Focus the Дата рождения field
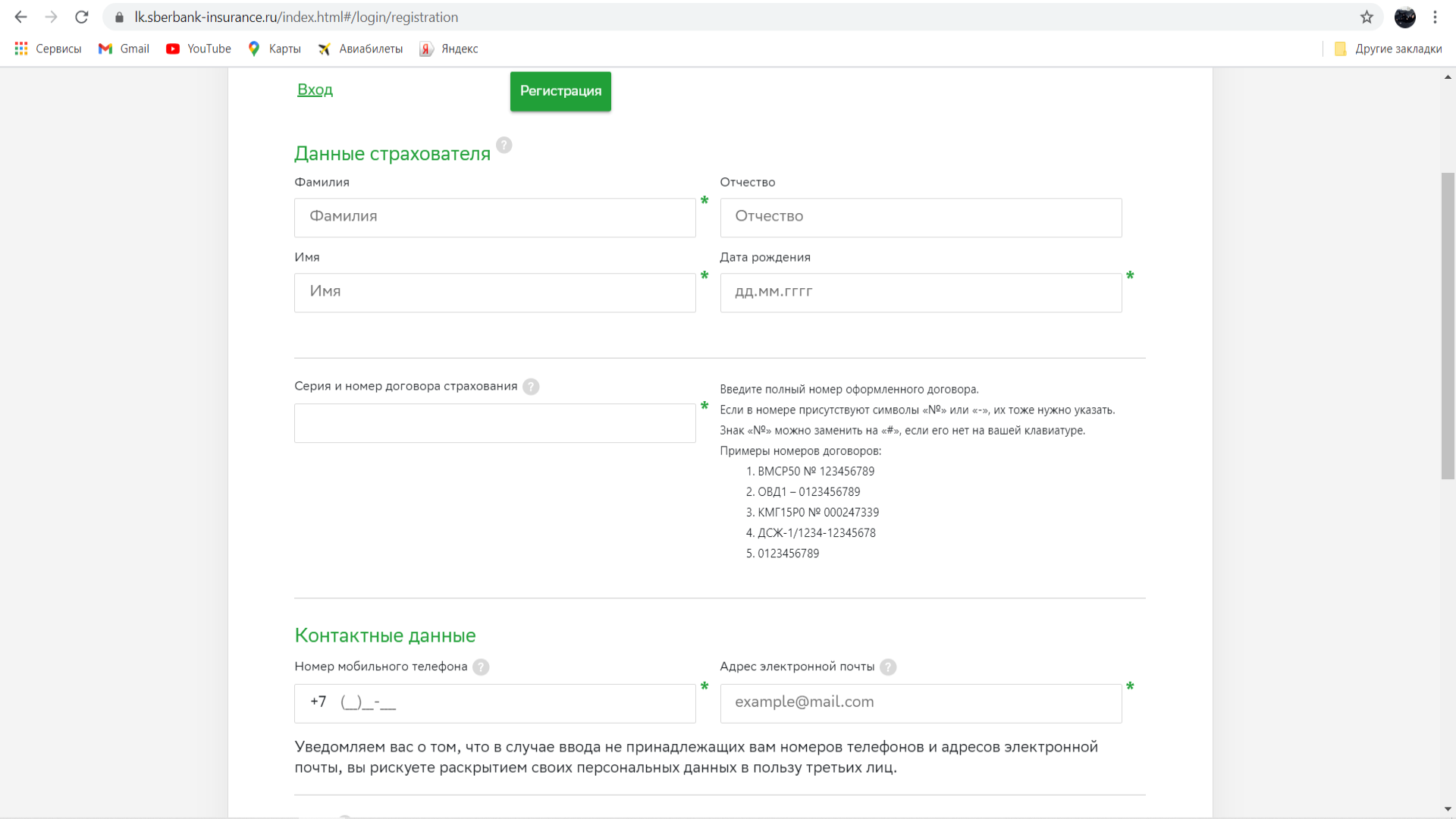 921,293
